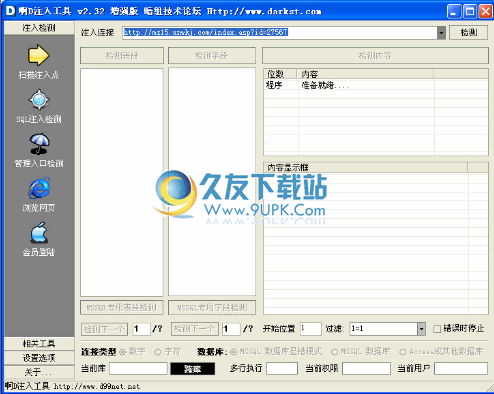Click the 检测表段 results list box

pyautogui.click(x=122, y=182)
